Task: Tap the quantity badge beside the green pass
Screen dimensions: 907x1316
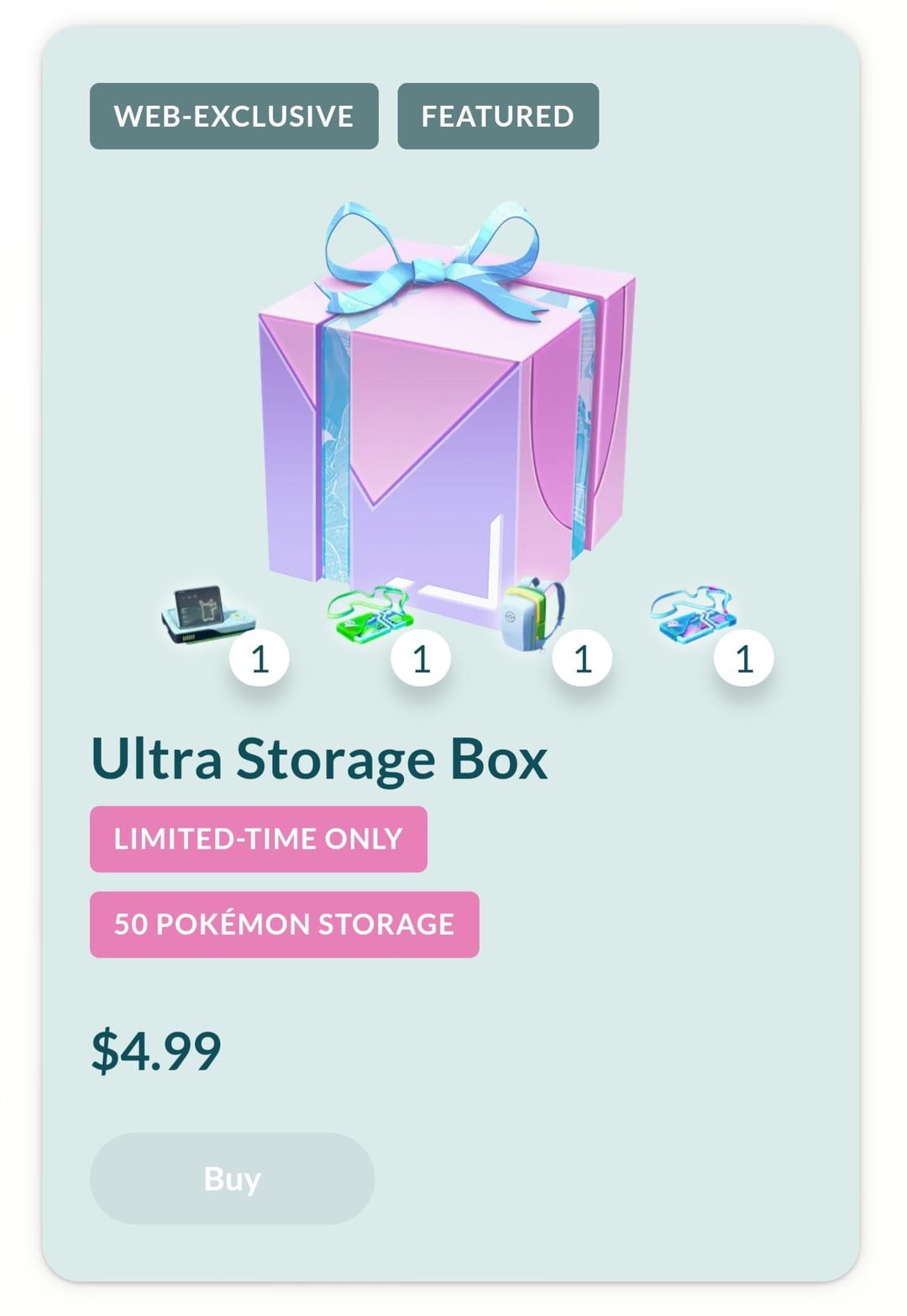Action: click(421, 658)
